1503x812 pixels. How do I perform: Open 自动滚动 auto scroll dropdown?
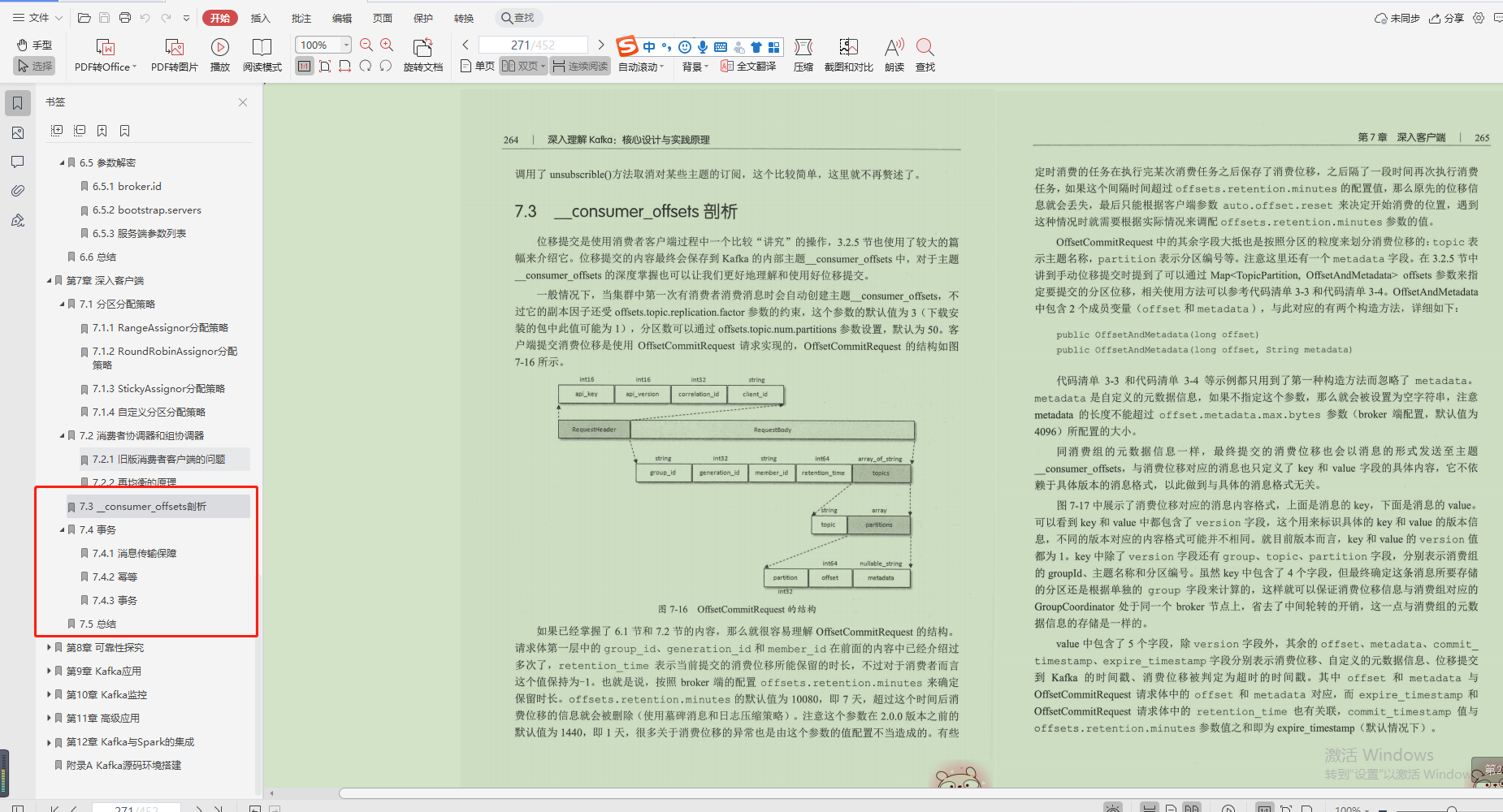641,67
